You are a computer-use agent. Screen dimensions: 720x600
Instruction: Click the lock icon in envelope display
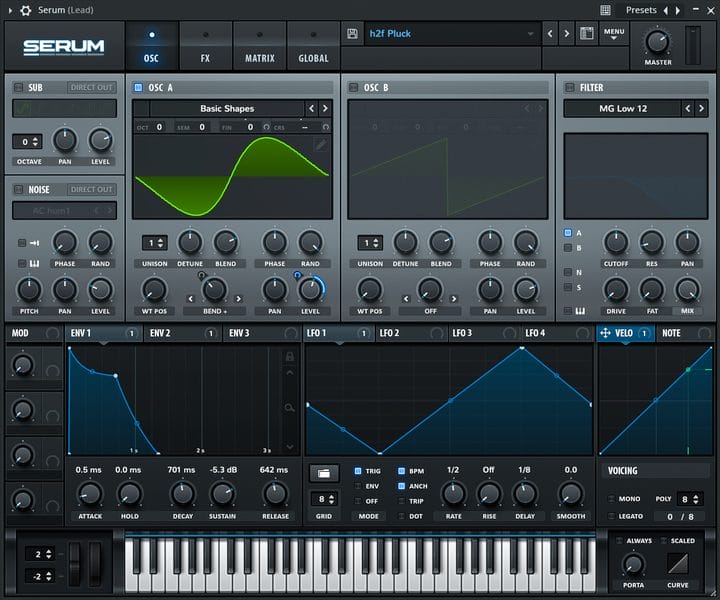coord(290,357)
